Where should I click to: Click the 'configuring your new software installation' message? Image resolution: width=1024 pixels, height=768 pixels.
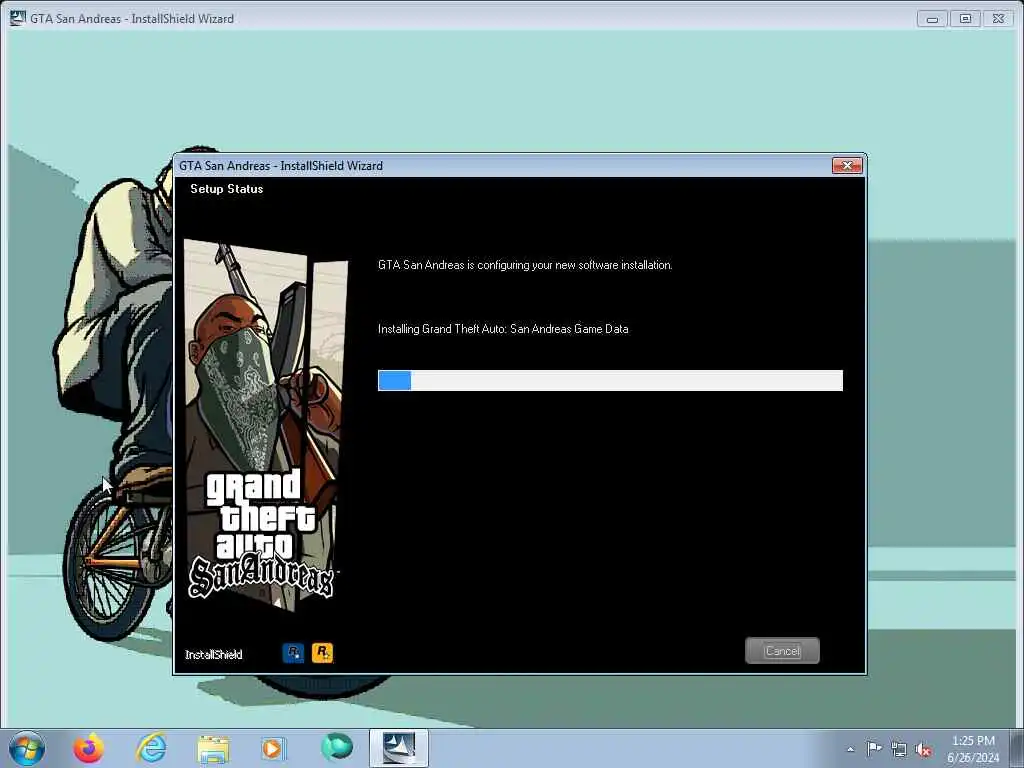pos(525,264)
